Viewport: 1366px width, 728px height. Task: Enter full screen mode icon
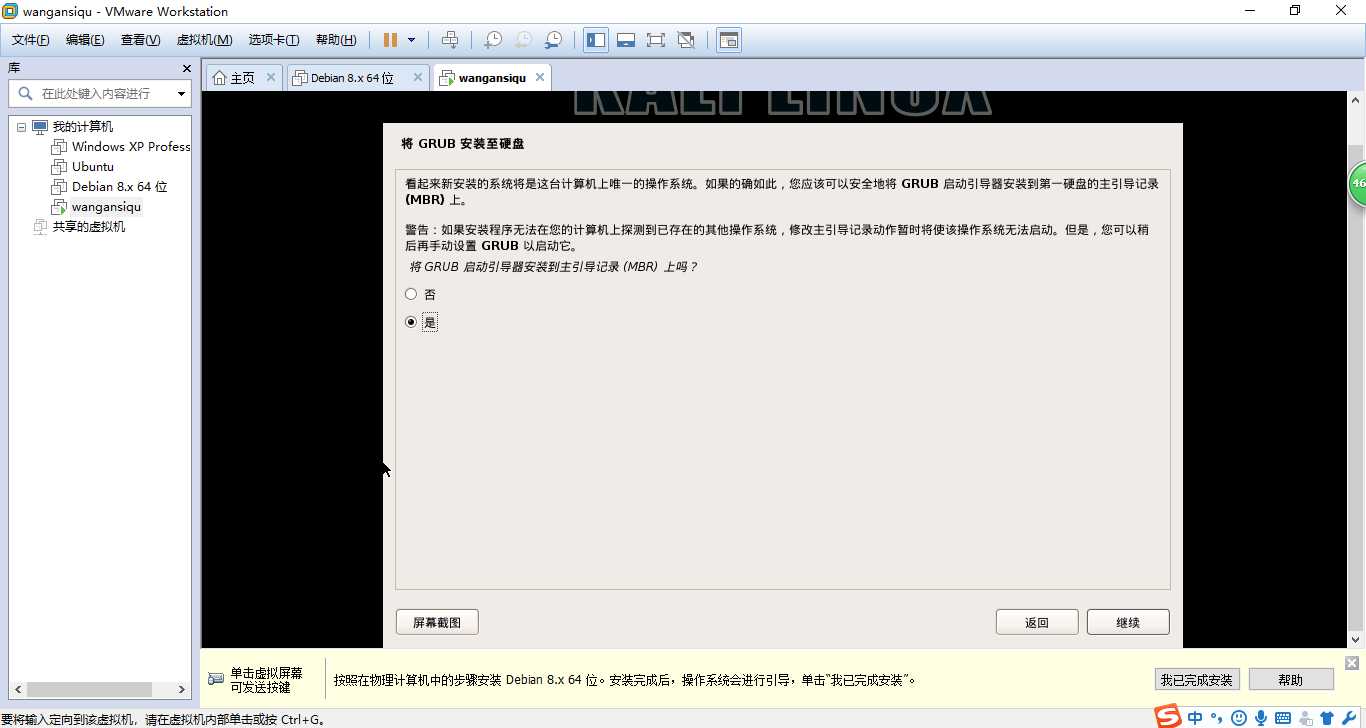pos(656,40)
